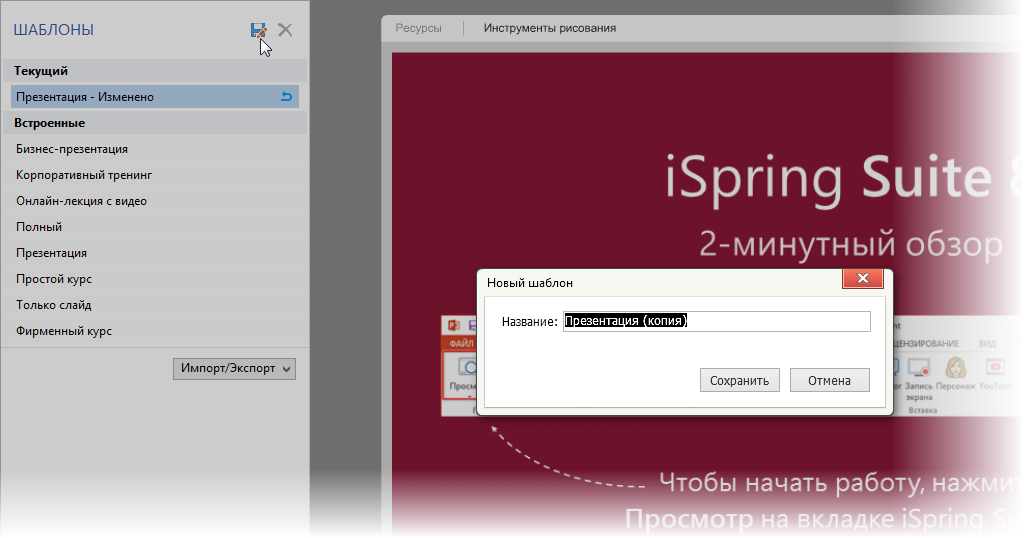1024x538 pixels.
Task: Click the Просмотр magnifier icon in slide ribbon
Action: (x=466, y=367)
